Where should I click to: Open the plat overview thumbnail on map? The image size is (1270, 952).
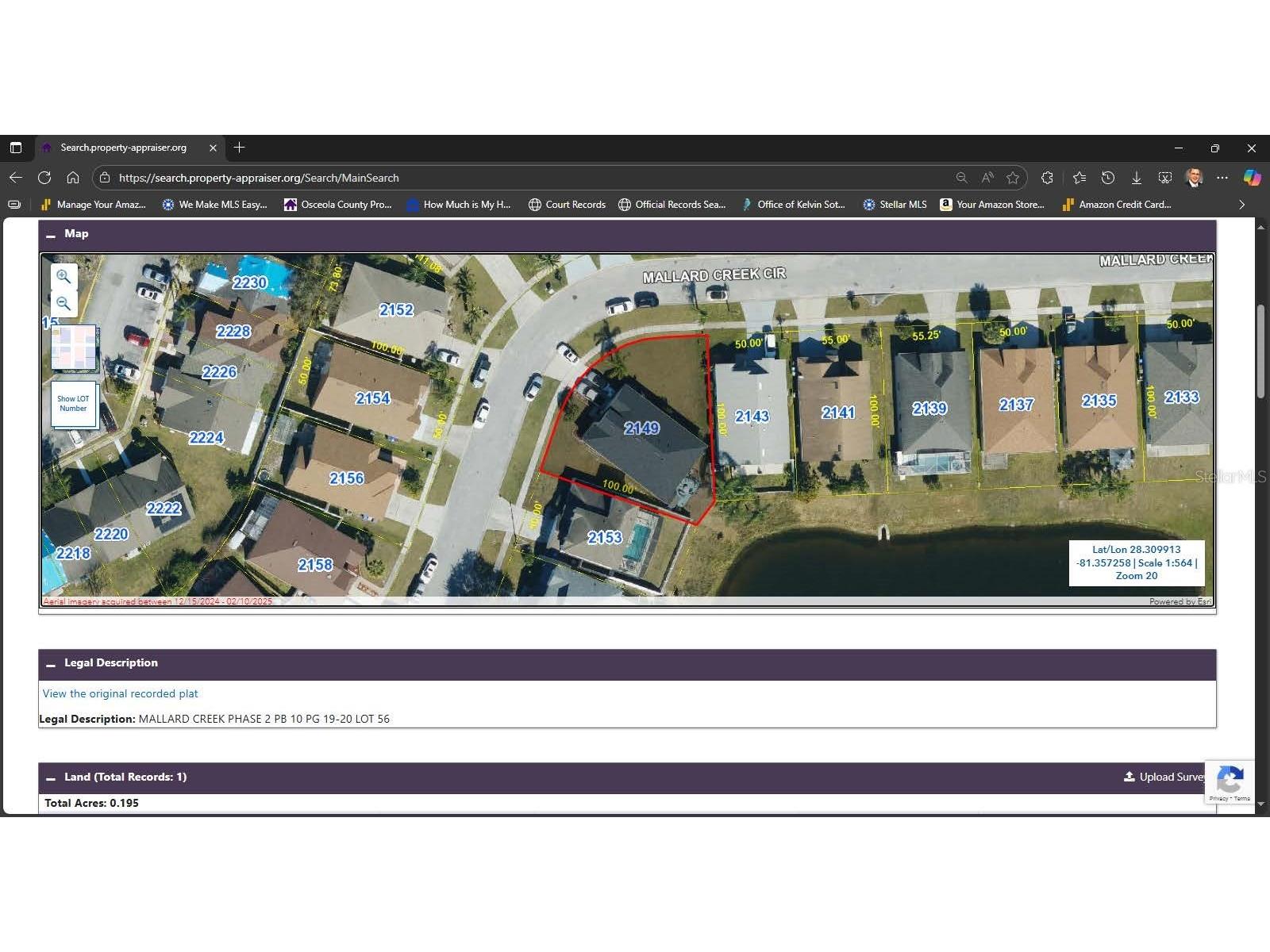pyautogui.click(x=75, y=347)
